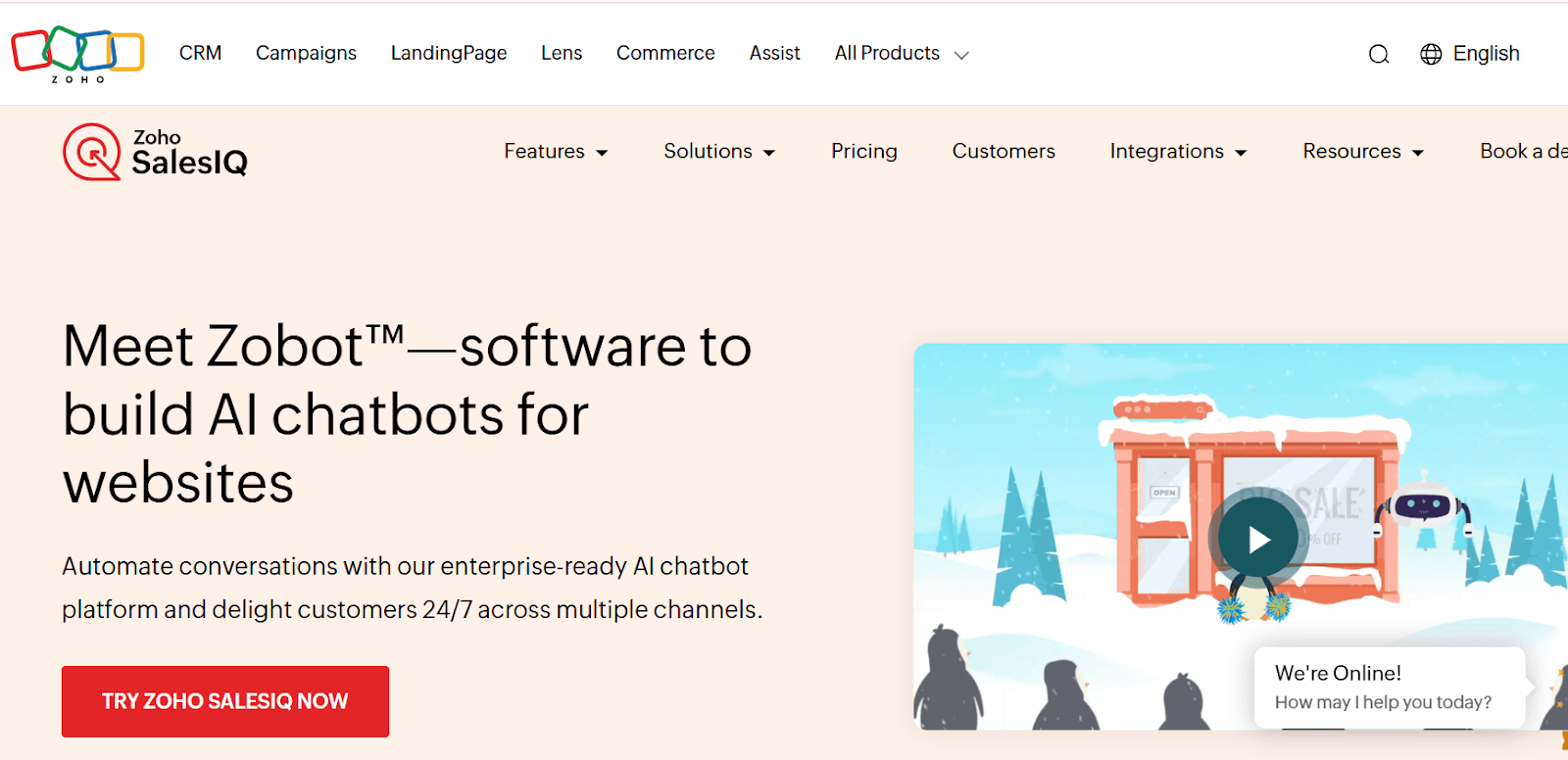Expand the Integrations menu
This screenshot has width=1568, height=760.
pyautogui.click(x=1178, y=151)
